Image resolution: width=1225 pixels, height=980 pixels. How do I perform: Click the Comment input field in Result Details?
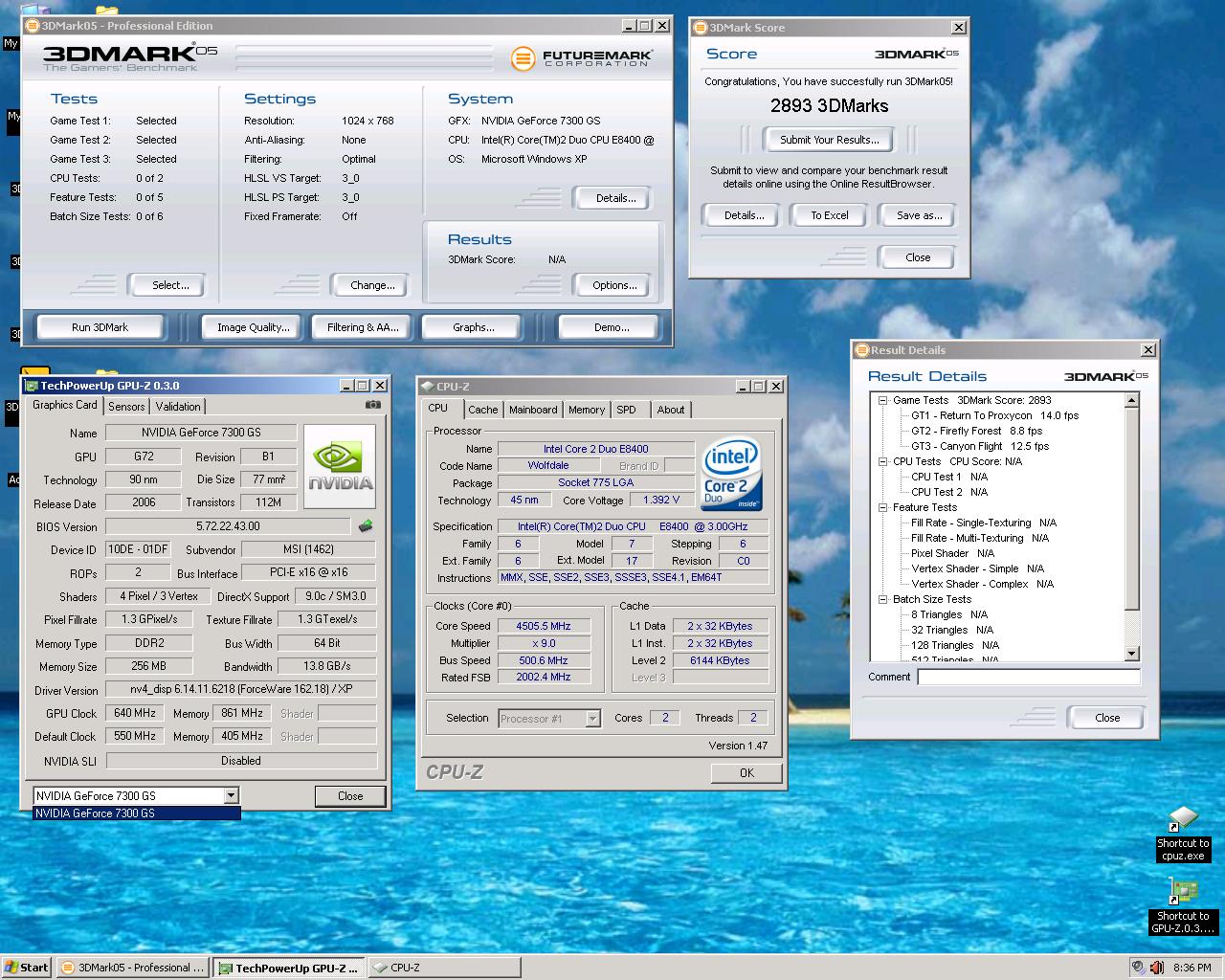1029,677
